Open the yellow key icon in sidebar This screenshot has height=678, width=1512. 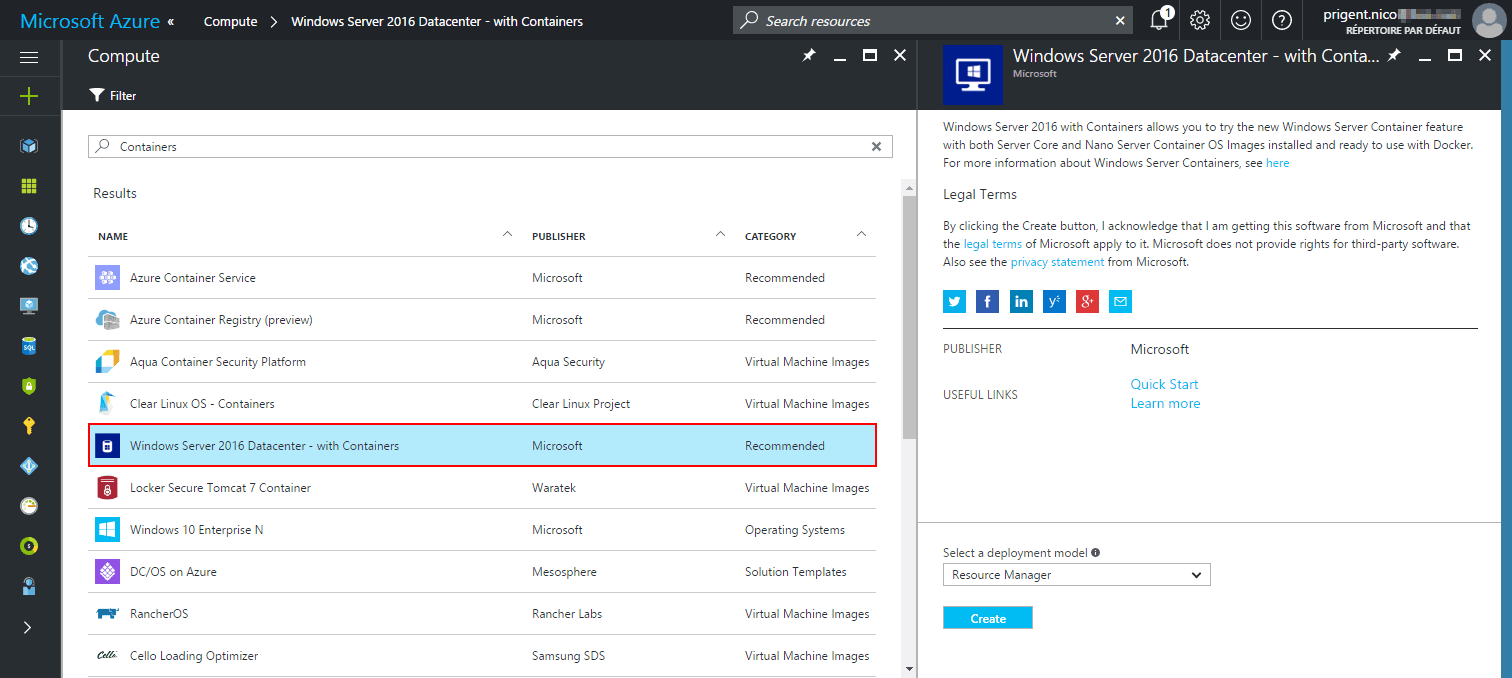[x=29, y=426]
